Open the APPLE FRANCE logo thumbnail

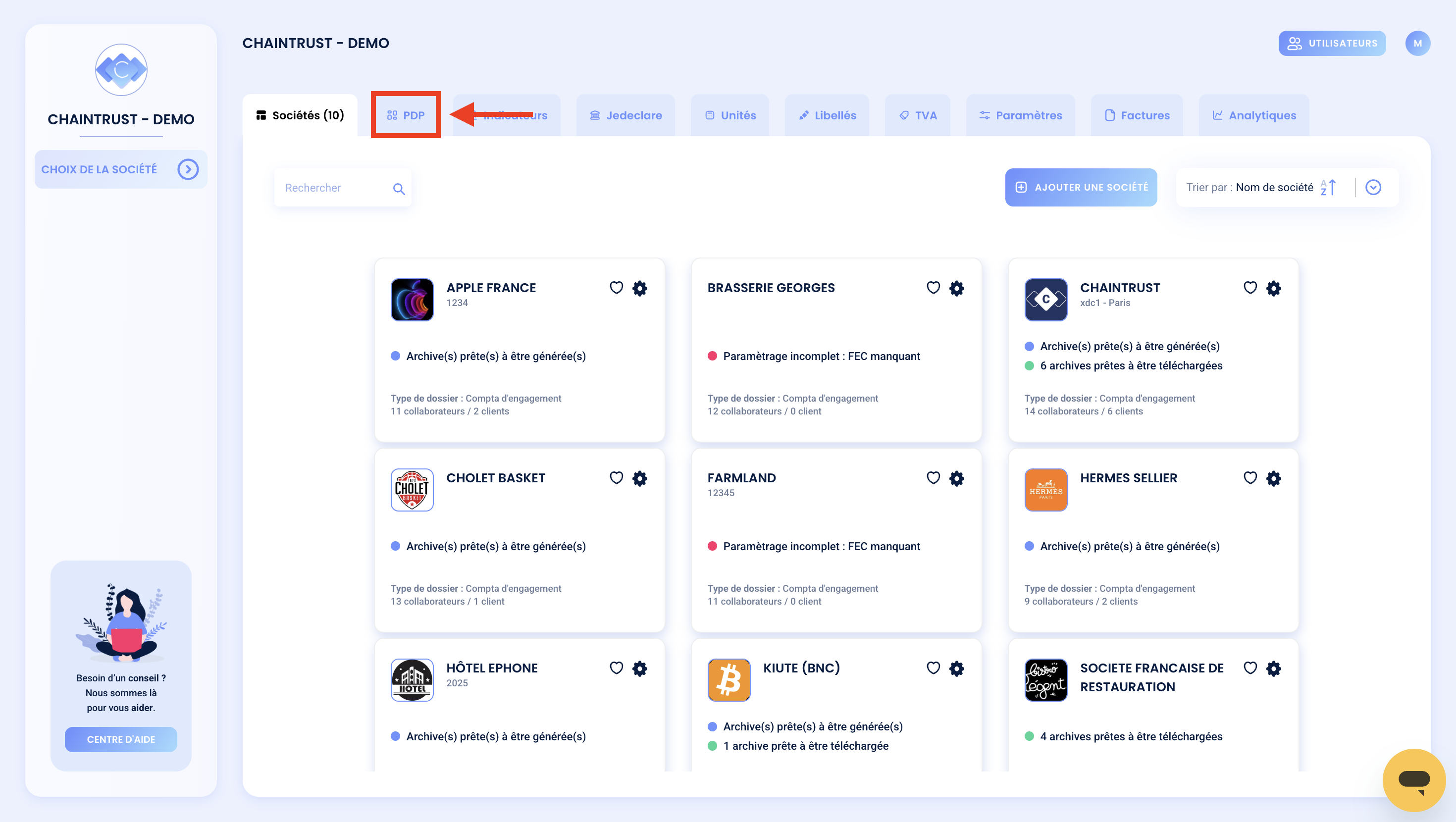(x=412, y=300)
